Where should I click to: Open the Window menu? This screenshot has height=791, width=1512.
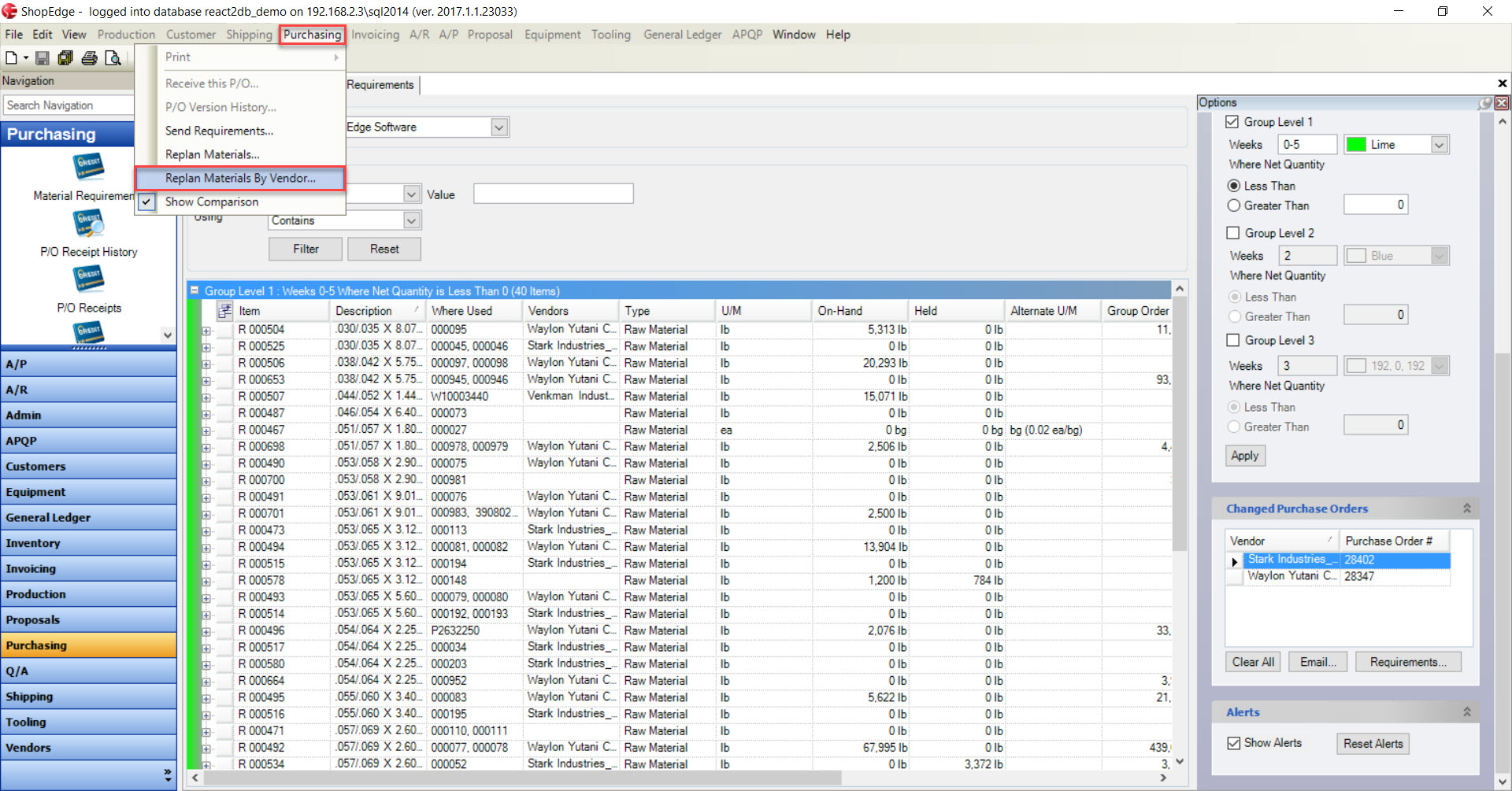click(793, 35)
